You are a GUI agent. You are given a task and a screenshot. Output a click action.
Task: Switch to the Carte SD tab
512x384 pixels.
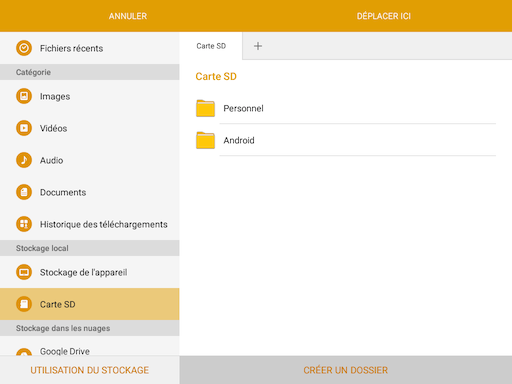click(x=211, y=46)
